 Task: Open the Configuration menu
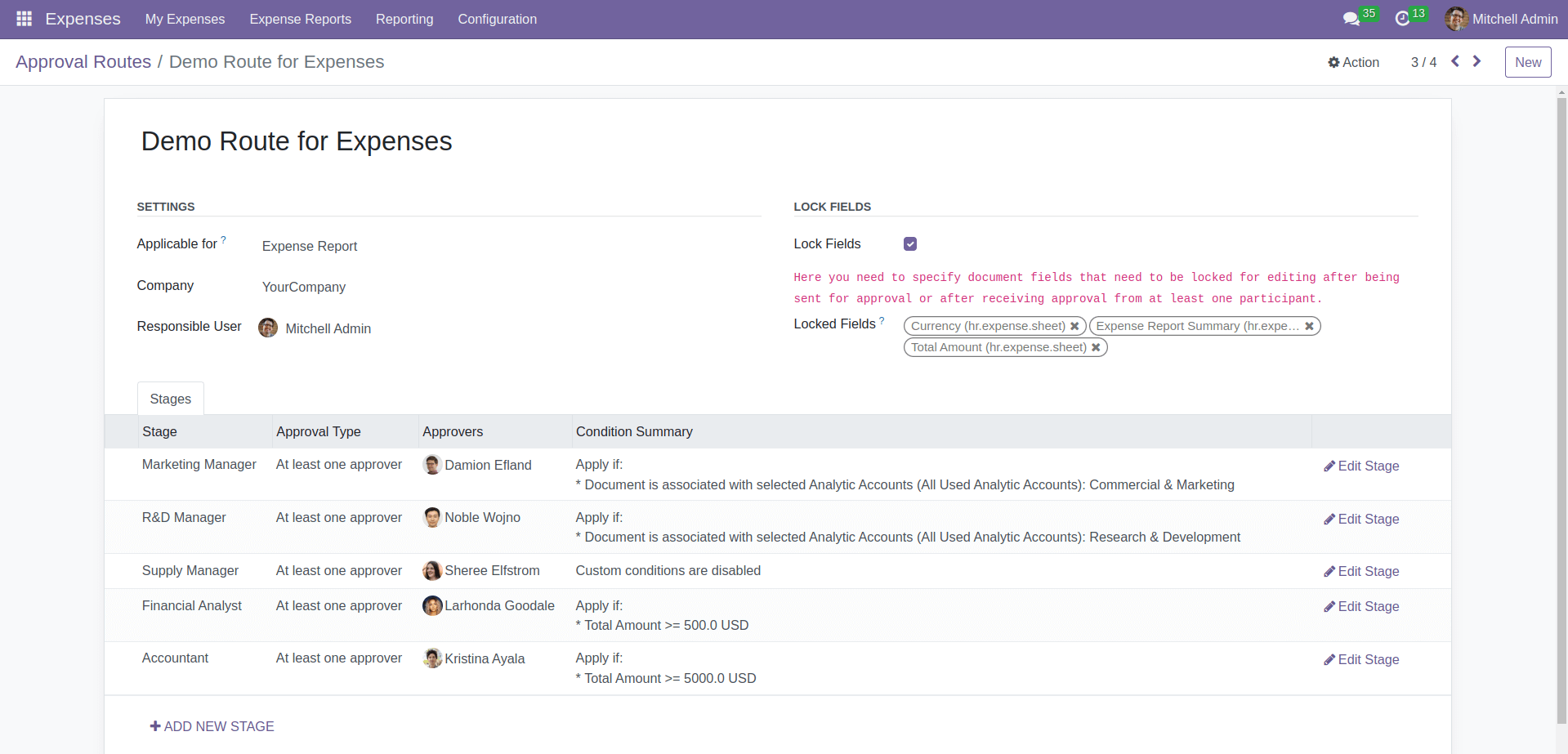(497, 19)
